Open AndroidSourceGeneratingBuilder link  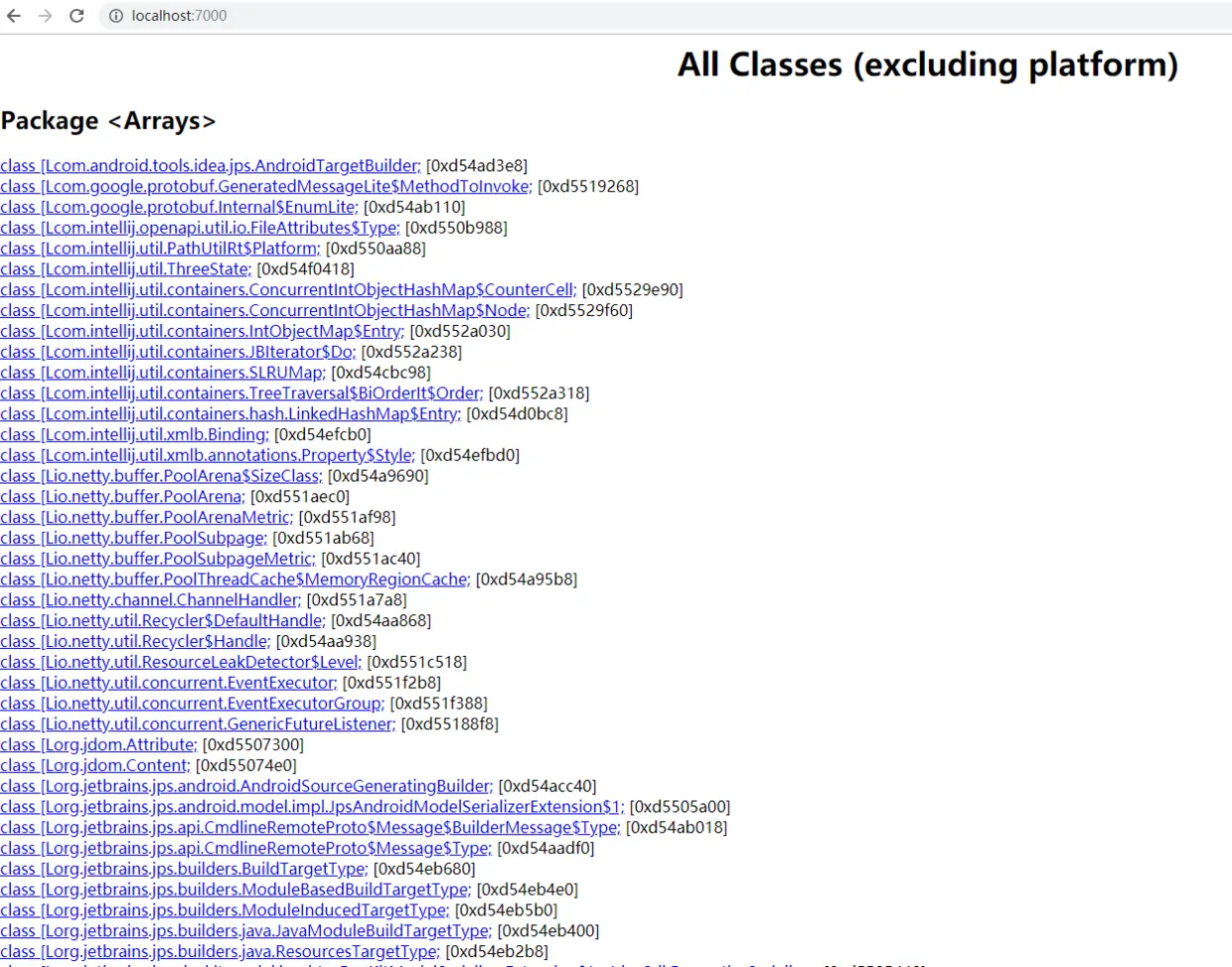coord(246,786)
